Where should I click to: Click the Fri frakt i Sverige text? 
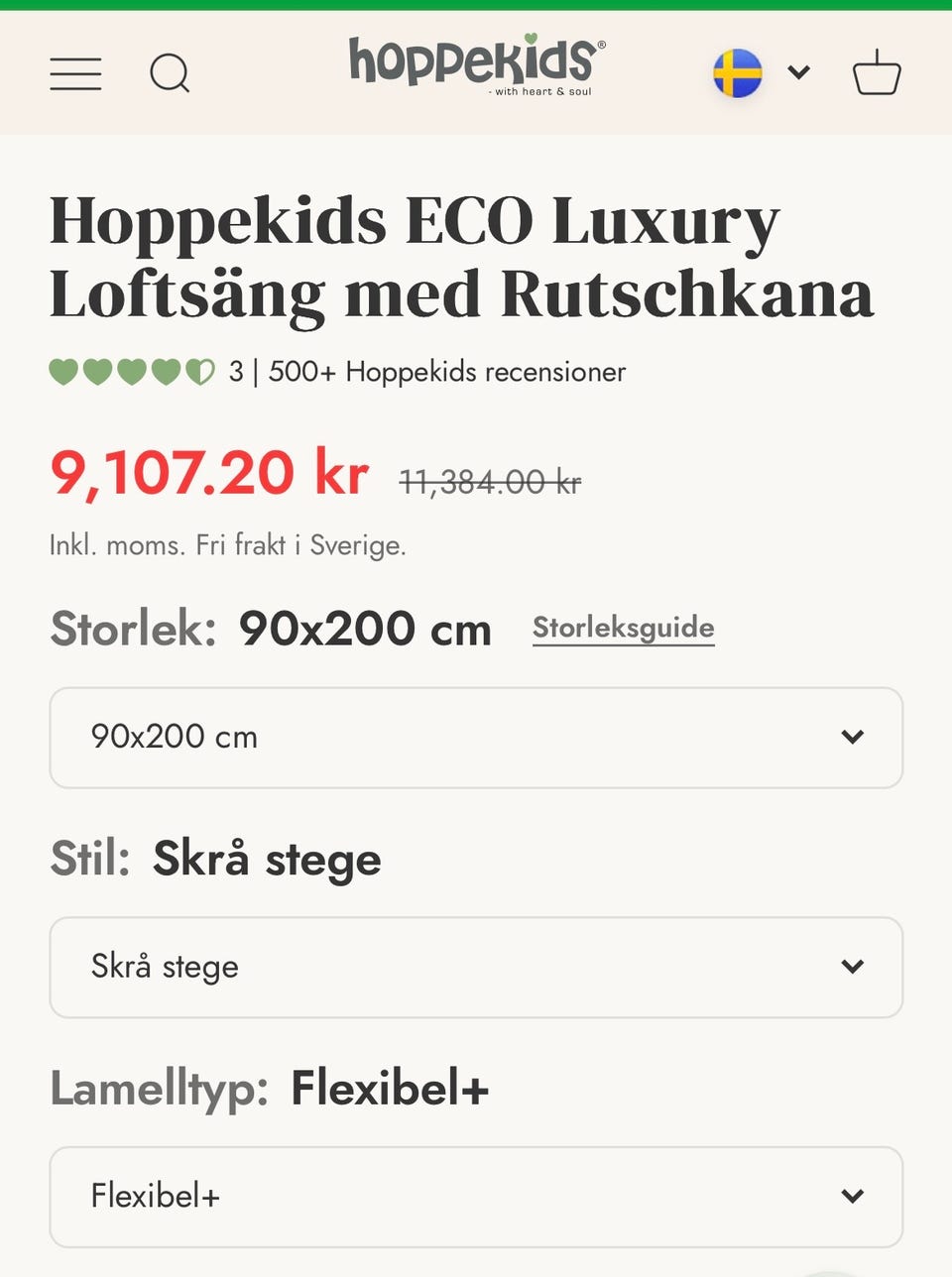pos(300,545)
